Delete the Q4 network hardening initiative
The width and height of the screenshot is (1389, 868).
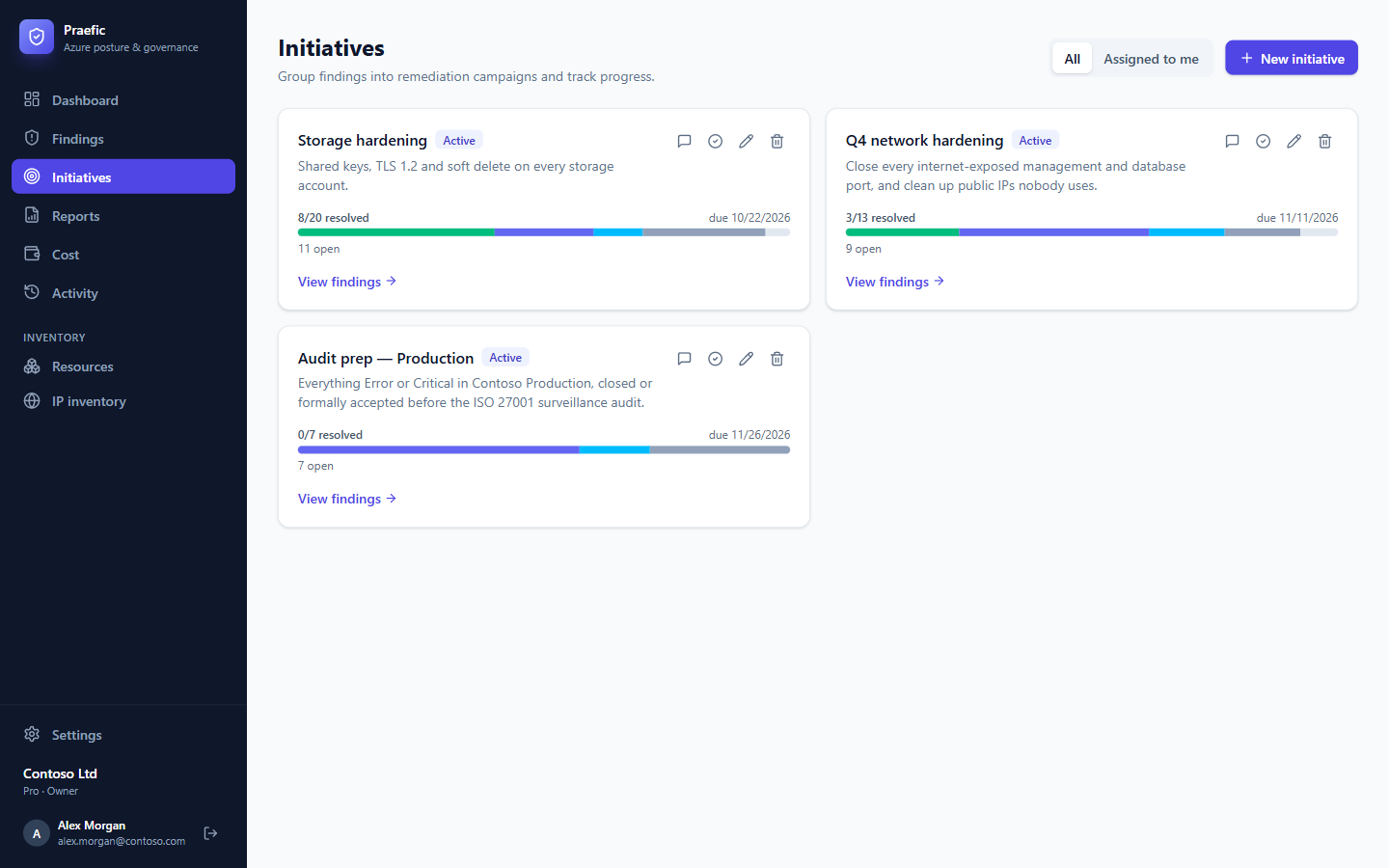[1325, 141]
